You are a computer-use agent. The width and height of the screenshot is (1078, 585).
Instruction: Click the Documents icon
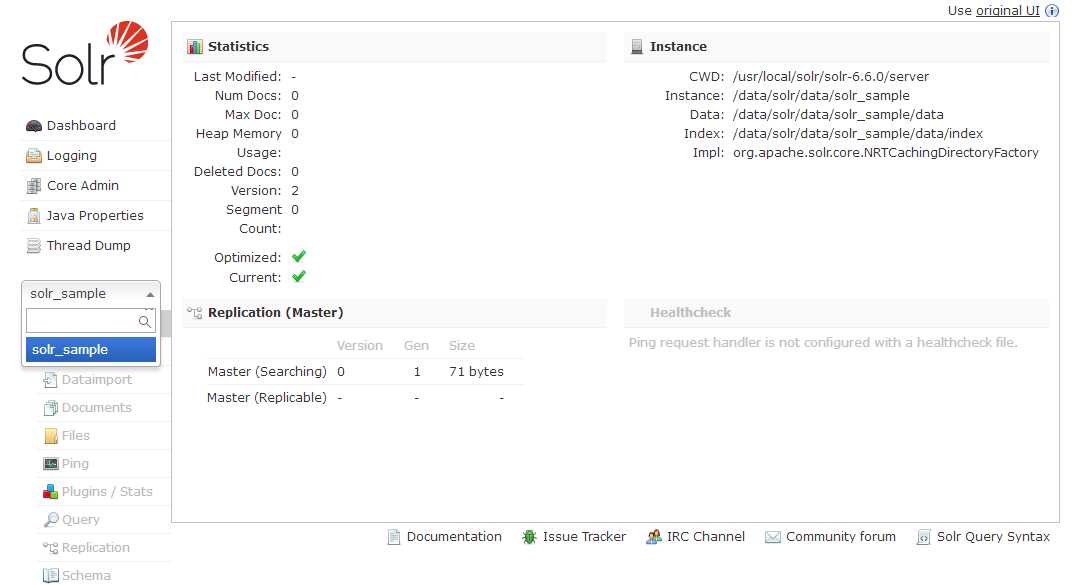[50, 408]
